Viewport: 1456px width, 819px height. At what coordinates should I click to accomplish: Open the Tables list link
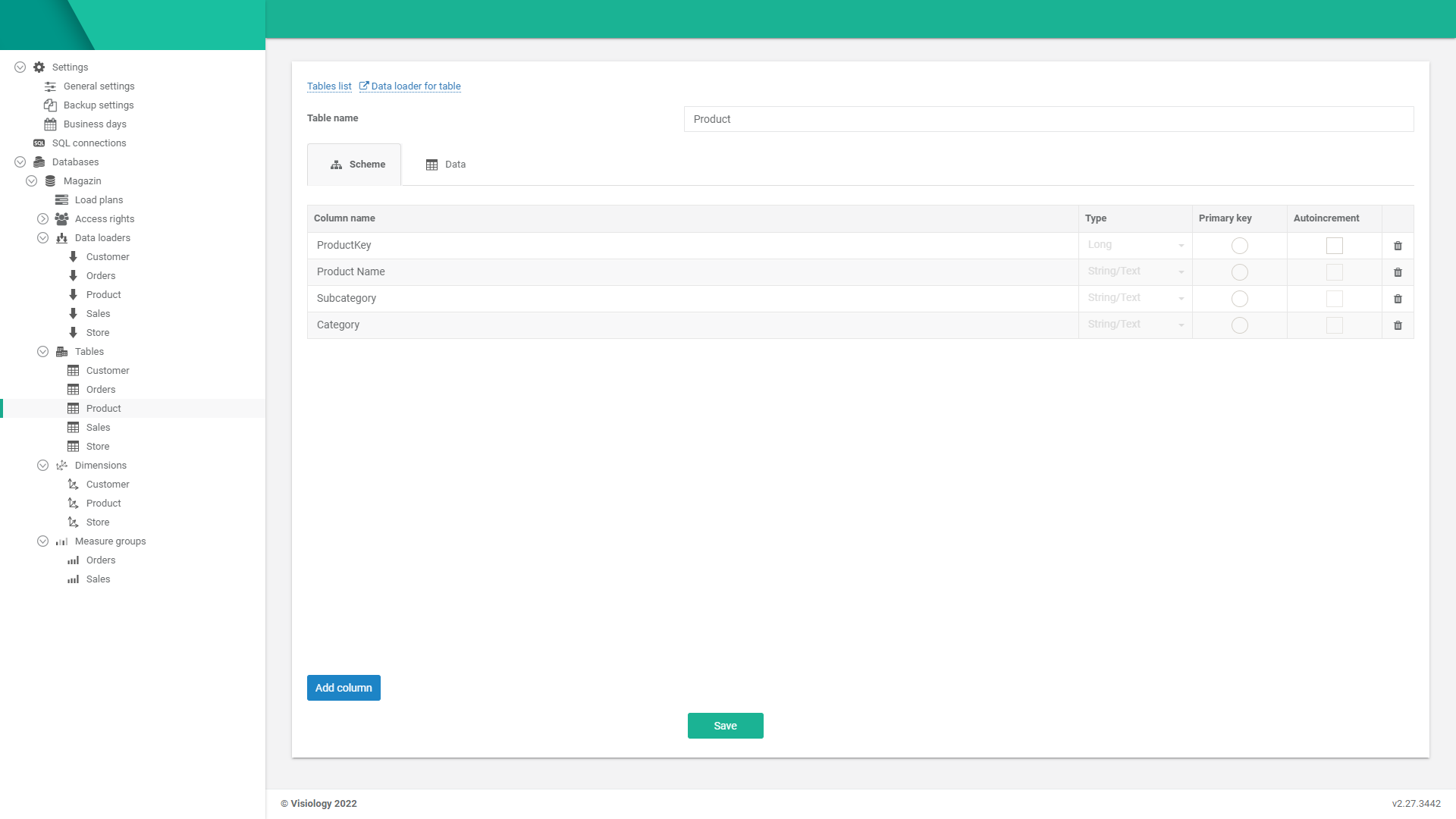tap(329, 86)
